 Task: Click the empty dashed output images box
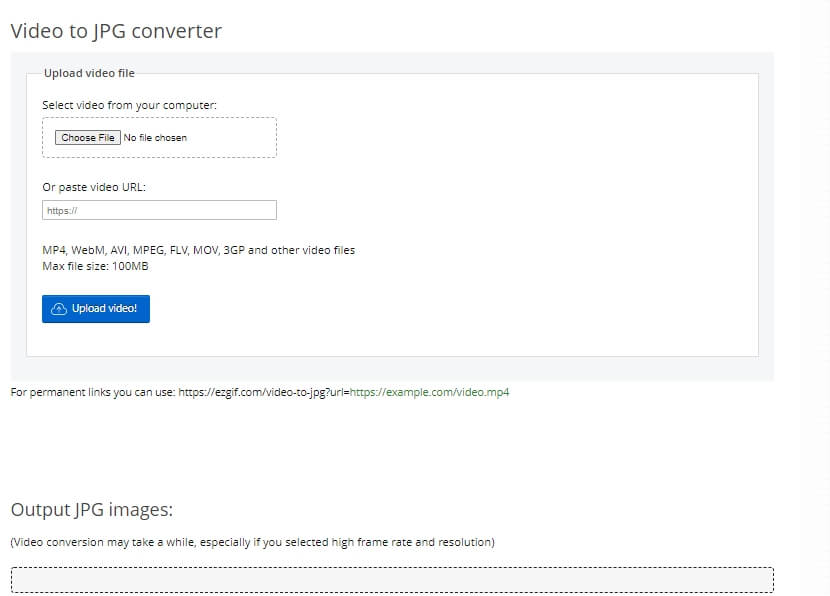click(392, 580)
